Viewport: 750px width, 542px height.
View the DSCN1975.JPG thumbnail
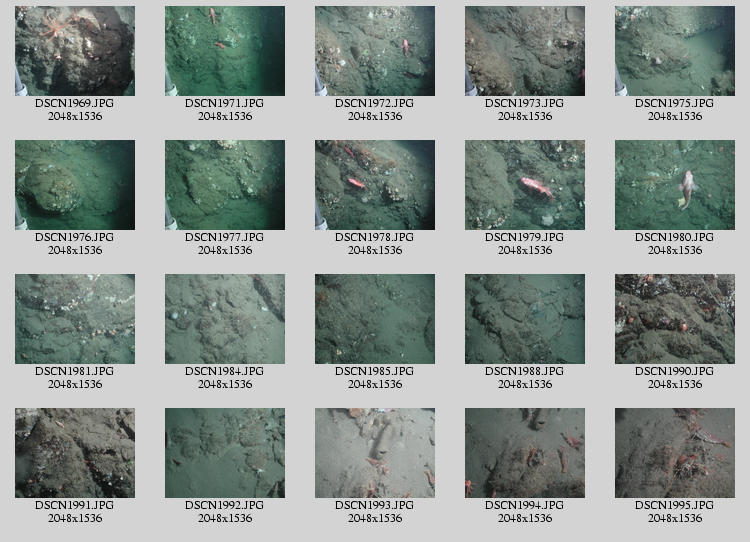pyautogui.click(x=675, y=51)
